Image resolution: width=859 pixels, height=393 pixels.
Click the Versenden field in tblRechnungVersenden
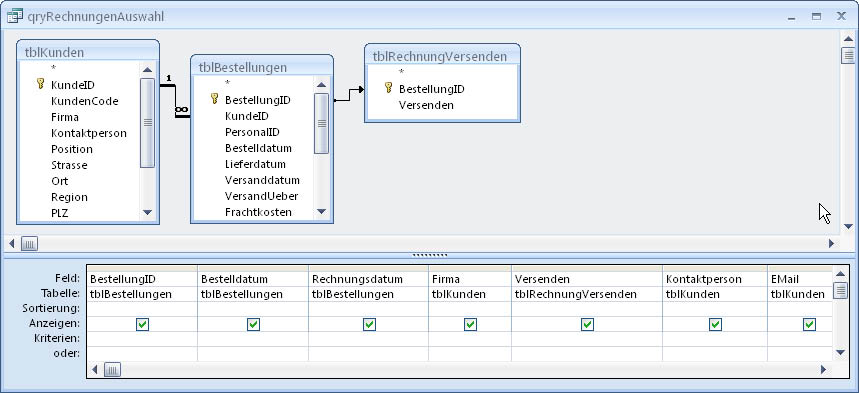(426, 105)
